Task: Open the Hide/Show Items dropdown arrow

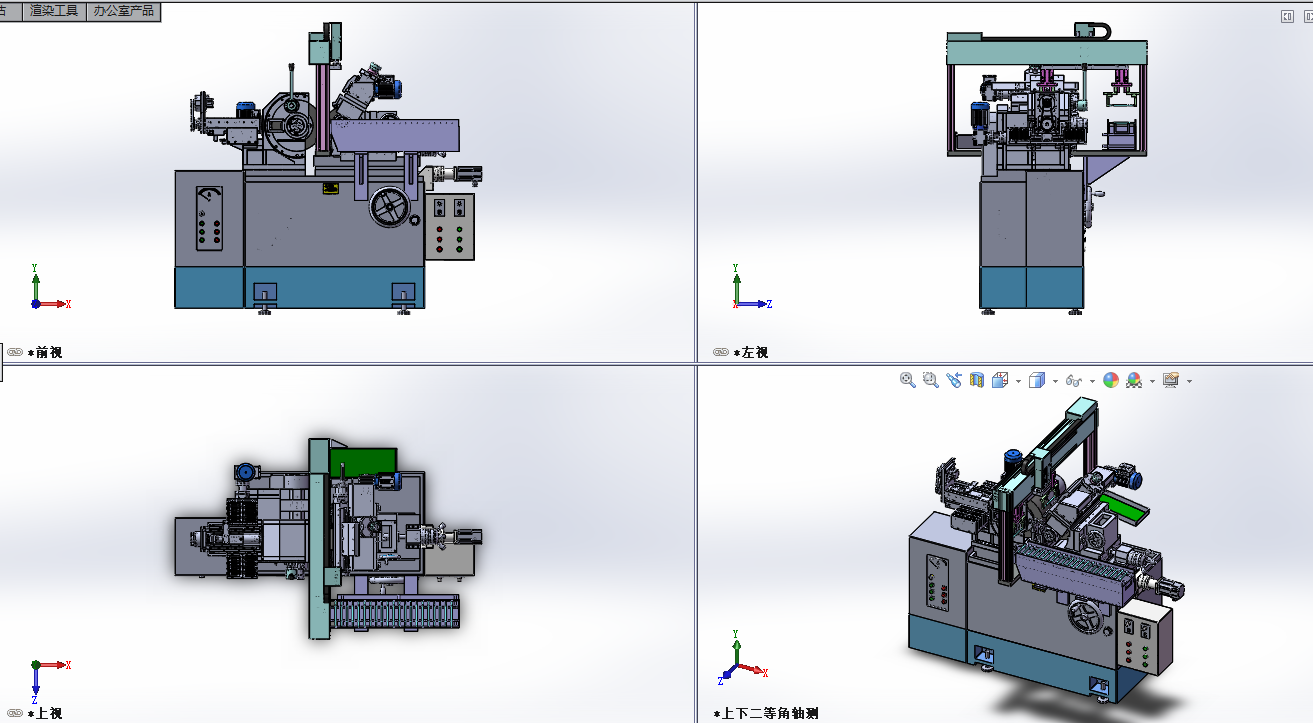Action: pos(1092,381)
